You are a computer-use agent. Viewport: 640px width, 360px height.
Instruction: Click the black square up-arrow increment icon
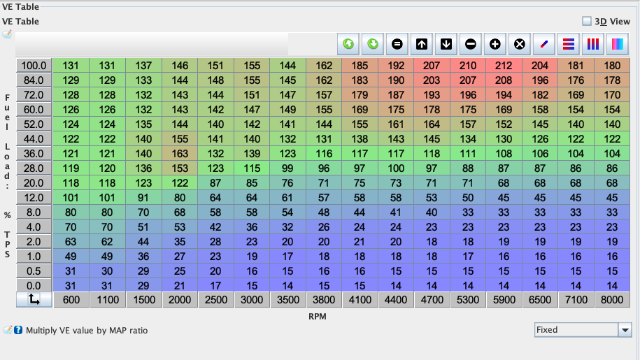422,44
